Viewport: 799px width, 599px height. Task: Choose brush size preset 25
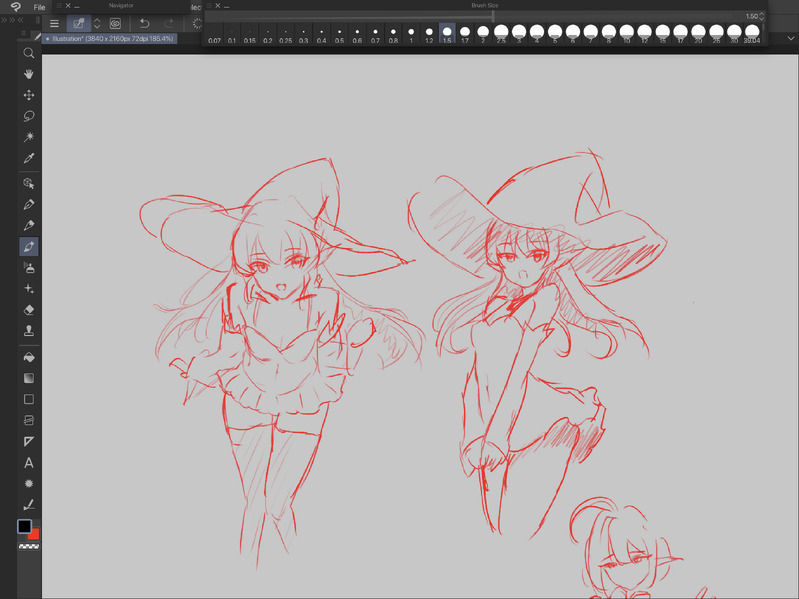point(716,34)
